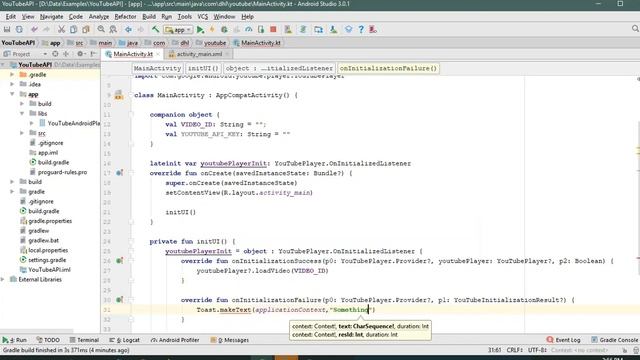Open the Event Log panel
The width and height of the screenshot is (640, 360).
tap(563, 340)
